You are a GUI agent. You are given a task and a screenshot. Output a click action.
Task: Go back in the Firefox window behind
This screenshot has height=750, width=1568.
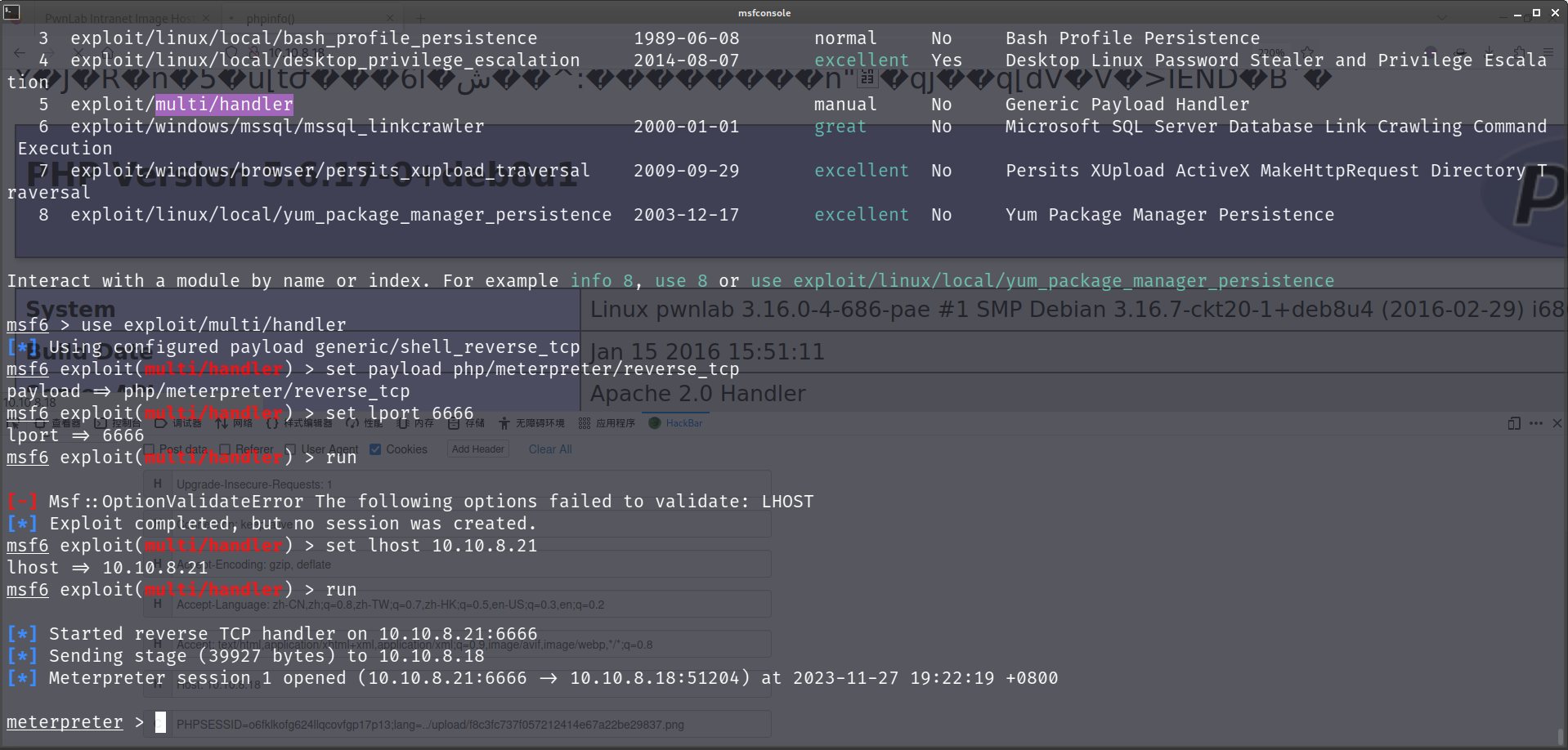tap(20, 53)
